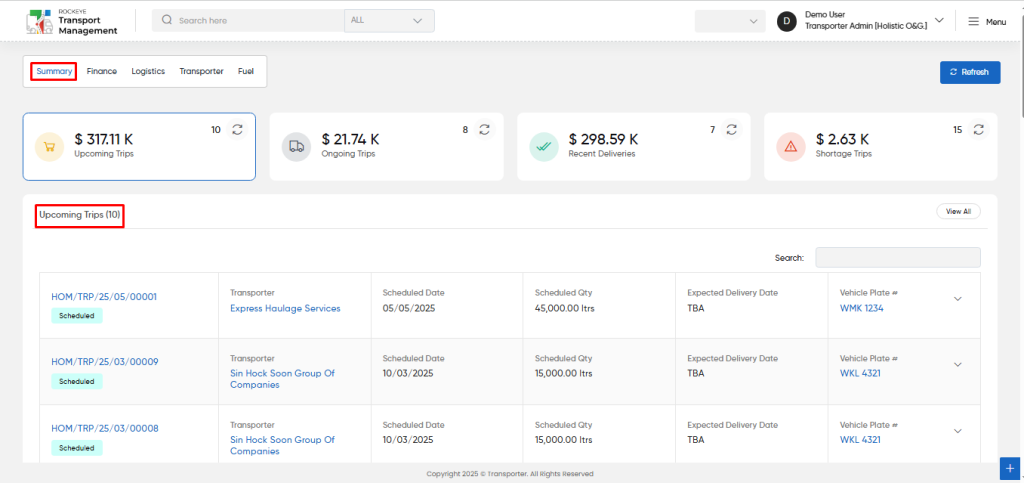The image size is (1024, 483).
Task: Click the Rockeye Transport Management logo
Action: click(72, 22)
